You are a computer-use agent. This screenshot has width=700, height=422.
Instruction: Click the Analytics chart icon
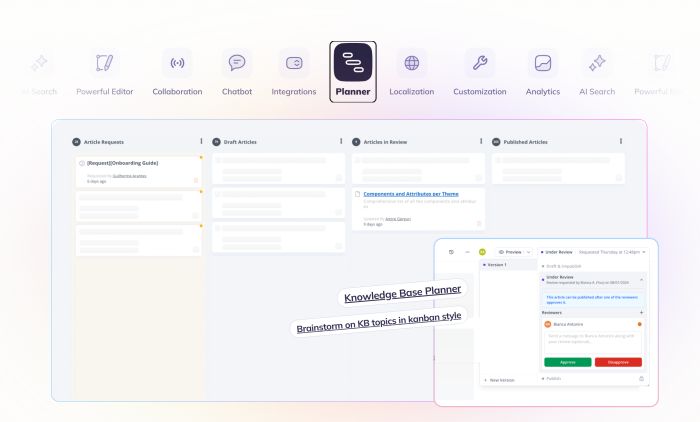click(x=543, y=63)
